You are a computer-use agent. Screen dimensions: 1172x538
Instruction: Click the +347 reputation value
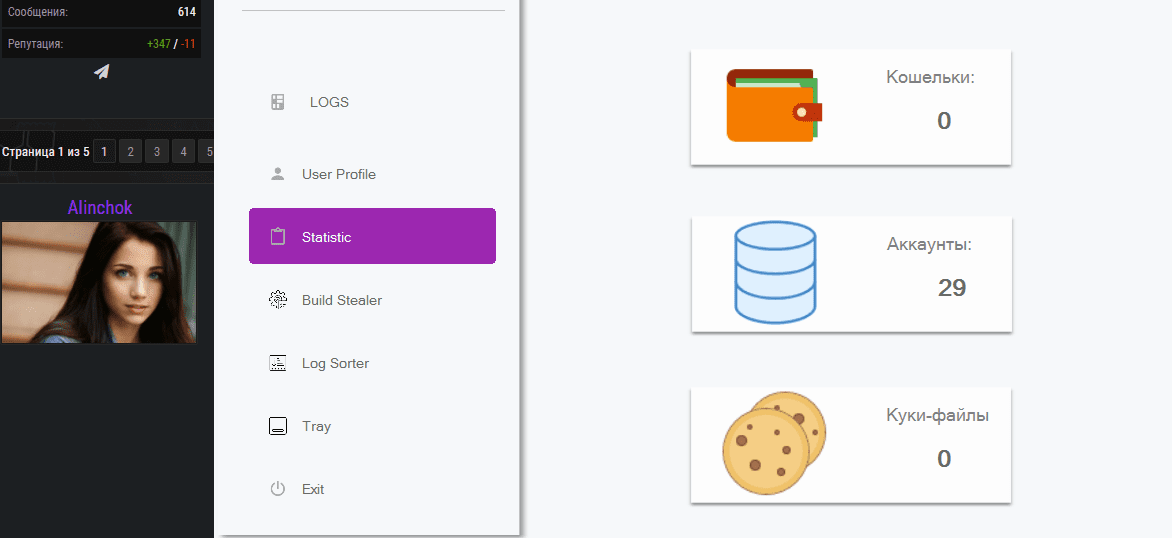pos(158,44)
